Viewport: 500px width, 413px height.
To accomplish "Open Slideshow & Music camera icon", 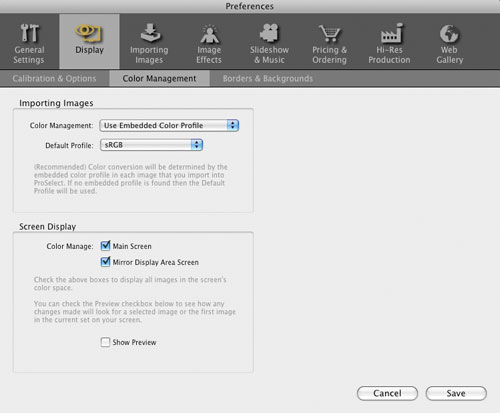I will pyautogui.click(x=269, y=33).
